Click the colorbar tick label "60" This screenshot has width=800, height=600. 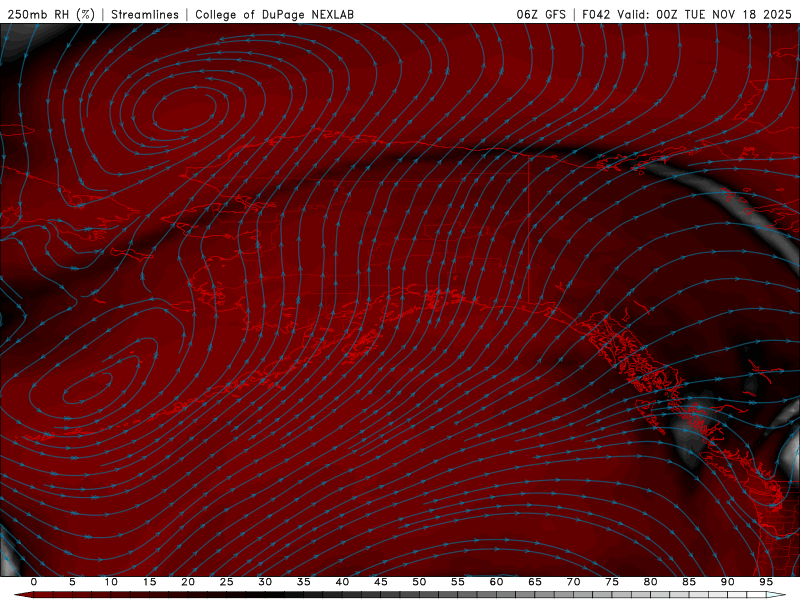pyautogui.click(x=496, y=582)
